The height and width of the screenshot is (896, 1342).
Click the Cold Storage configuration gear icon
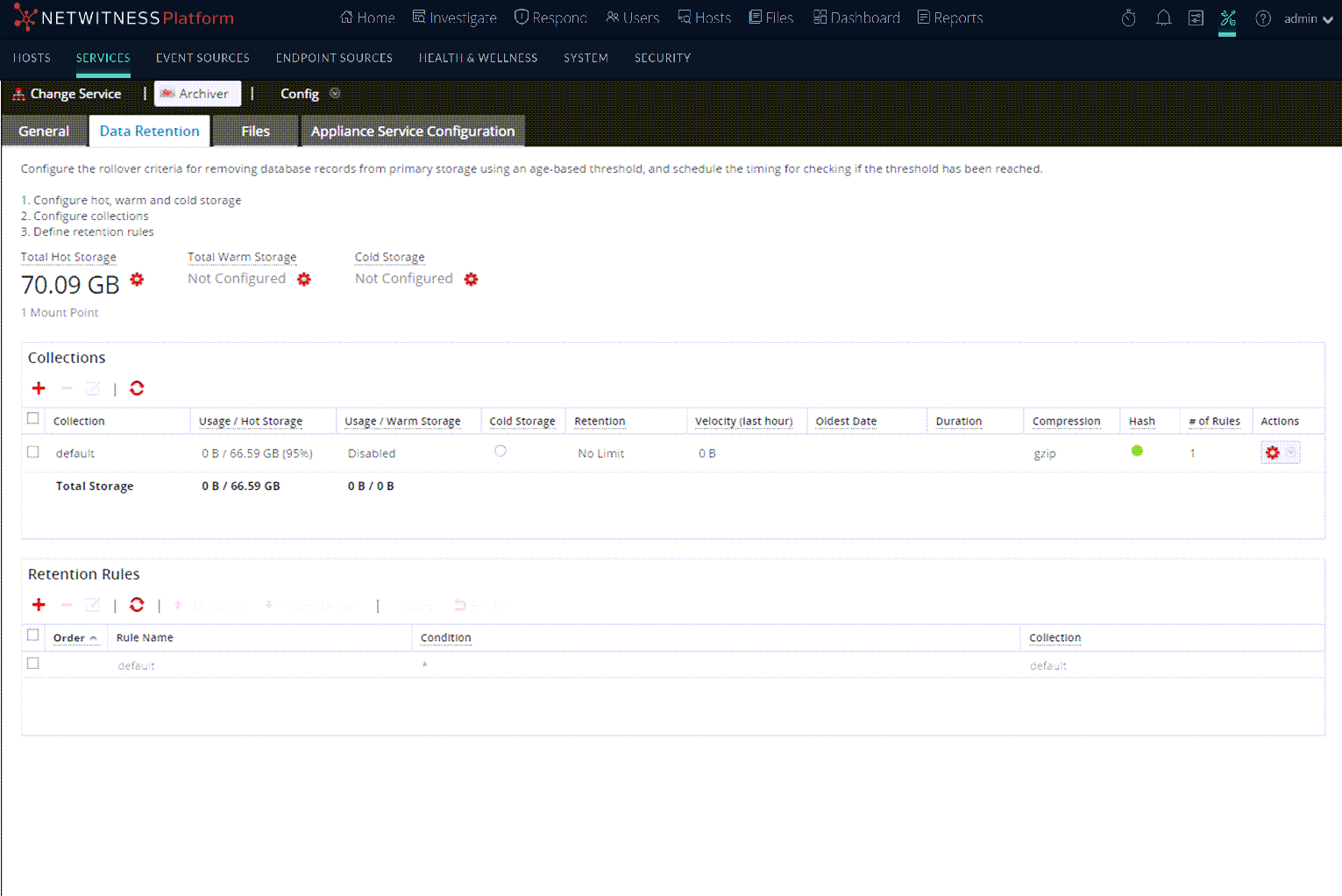(471, 279)
